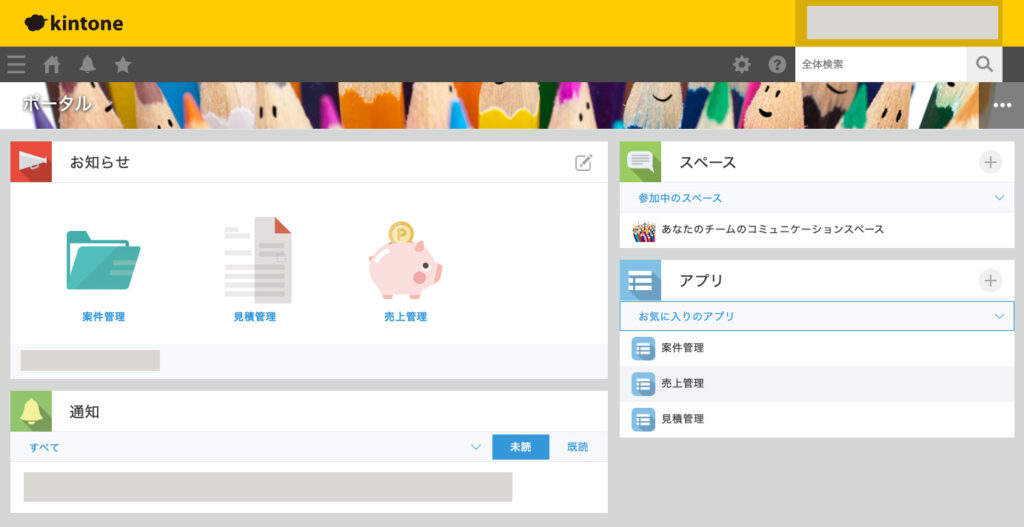The image size is (1024, 527).
Task: Create a new space with plus button
Action: 990,162
